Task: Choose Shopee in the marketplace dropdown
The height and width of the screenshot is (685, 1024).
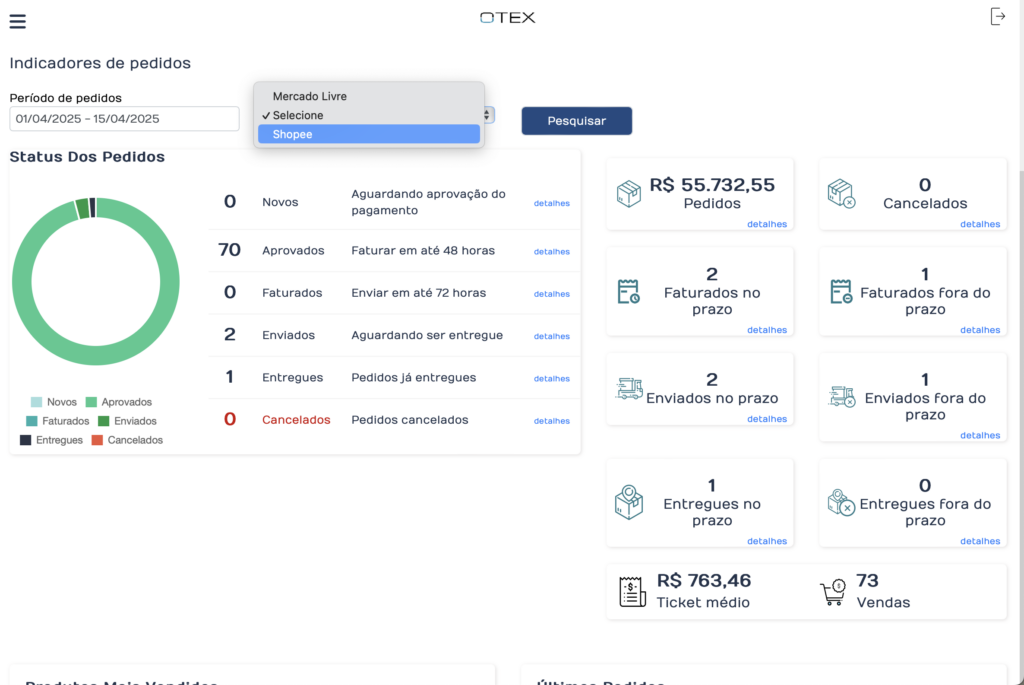Action: [368, 134]
